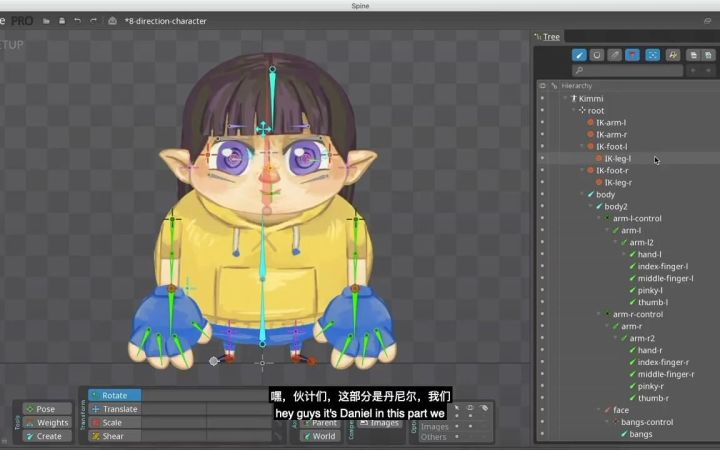Toggle the visibility dot for the root row

pyautogui.click(x=542, y=110)
